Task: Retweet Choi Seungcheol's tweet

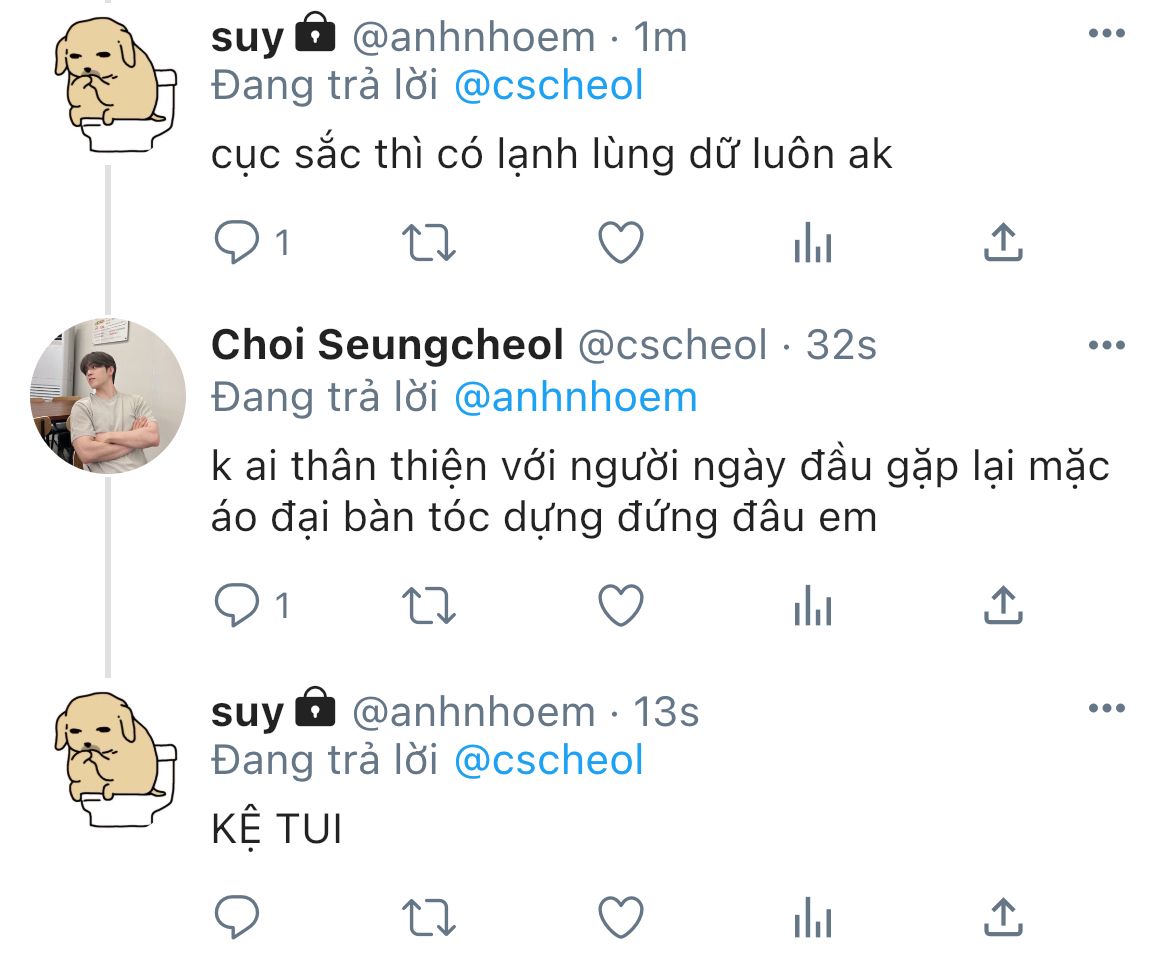Action: 428,605
